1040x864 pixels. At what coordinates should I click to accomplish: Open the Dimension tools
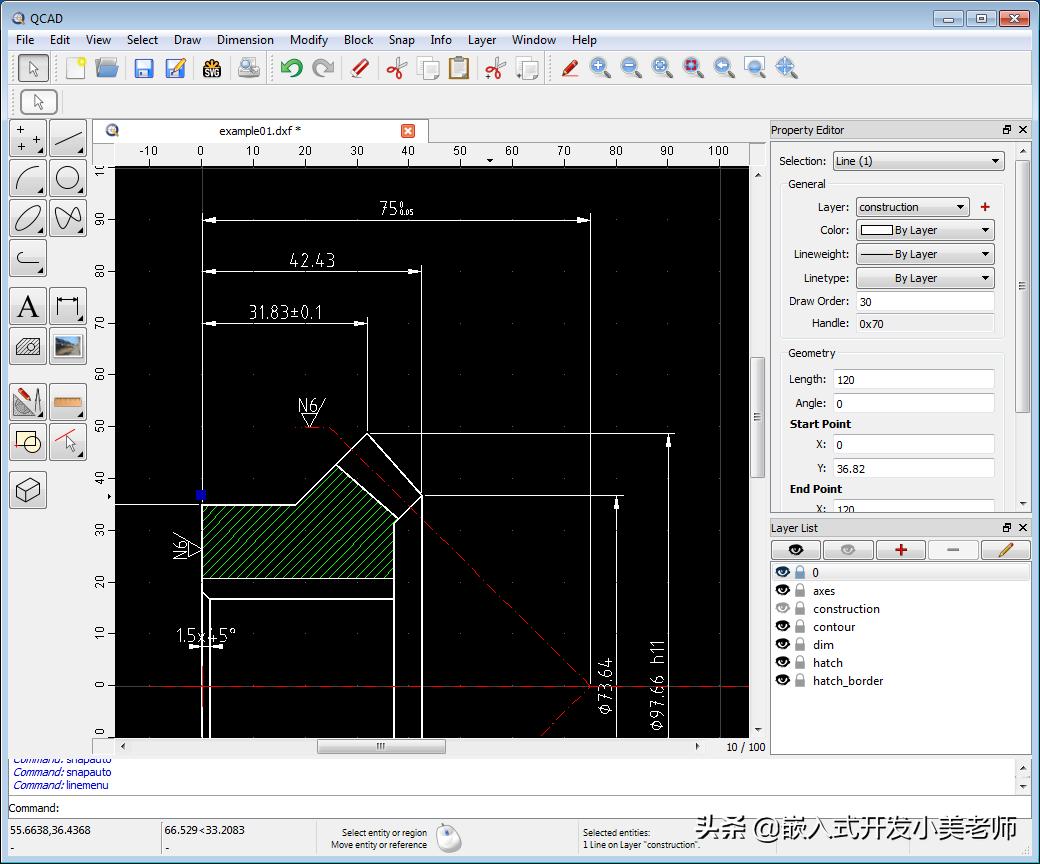(x=68, y=306)
